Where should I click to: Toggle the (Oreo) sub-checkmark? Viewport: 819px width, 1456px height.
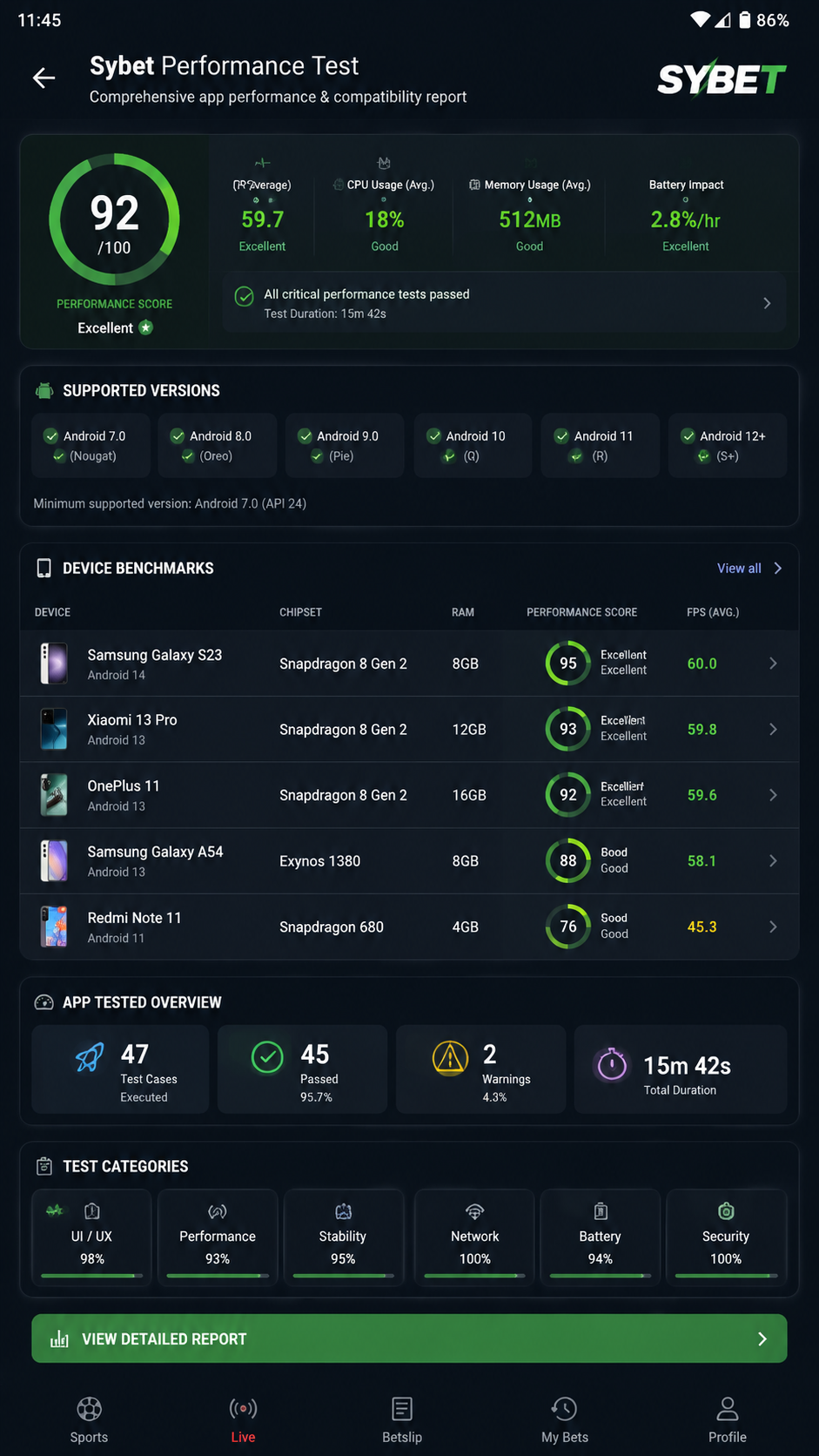187,456
